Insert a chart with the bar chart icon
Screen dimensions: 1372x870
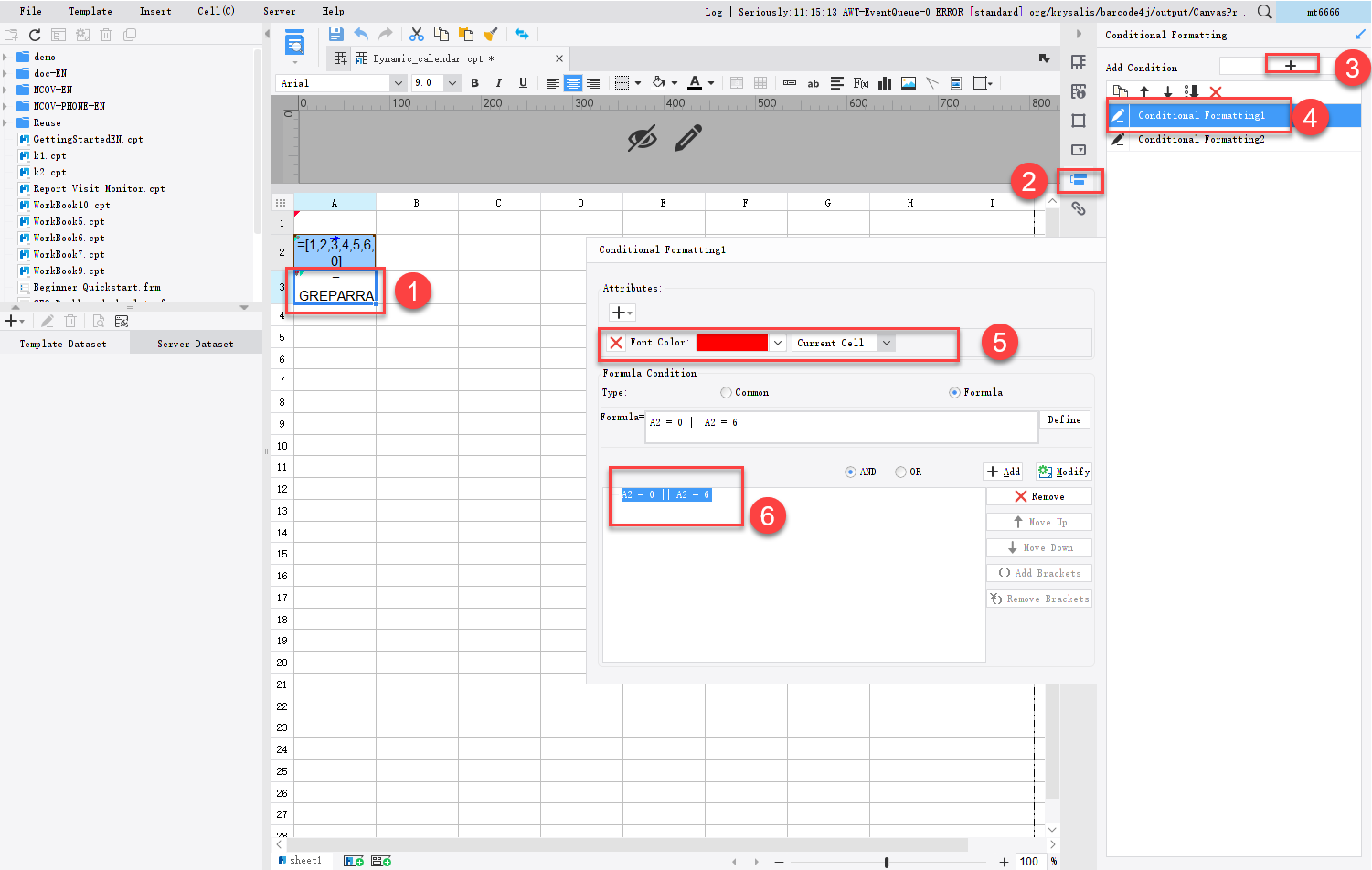coord(885,83)
